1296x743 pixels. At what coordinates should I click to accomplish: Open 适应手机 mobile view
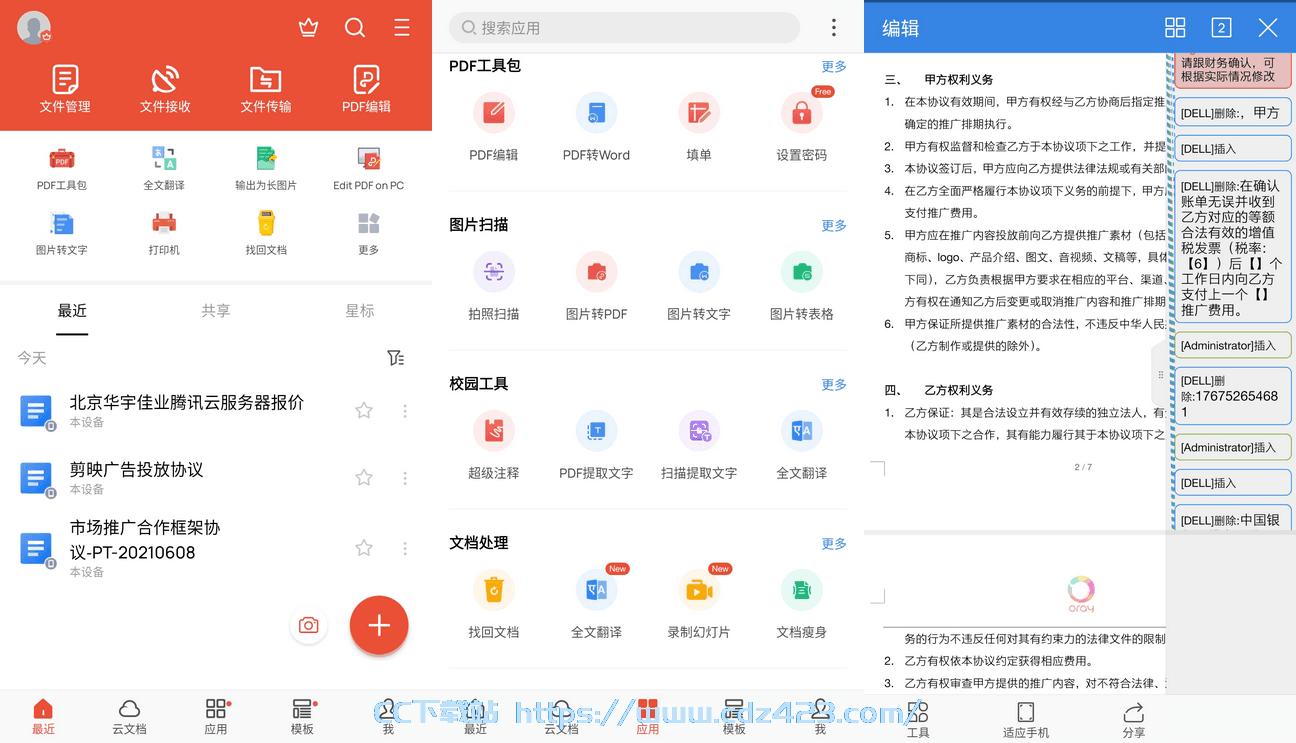pyautogui.click(x=1026, y=719)
